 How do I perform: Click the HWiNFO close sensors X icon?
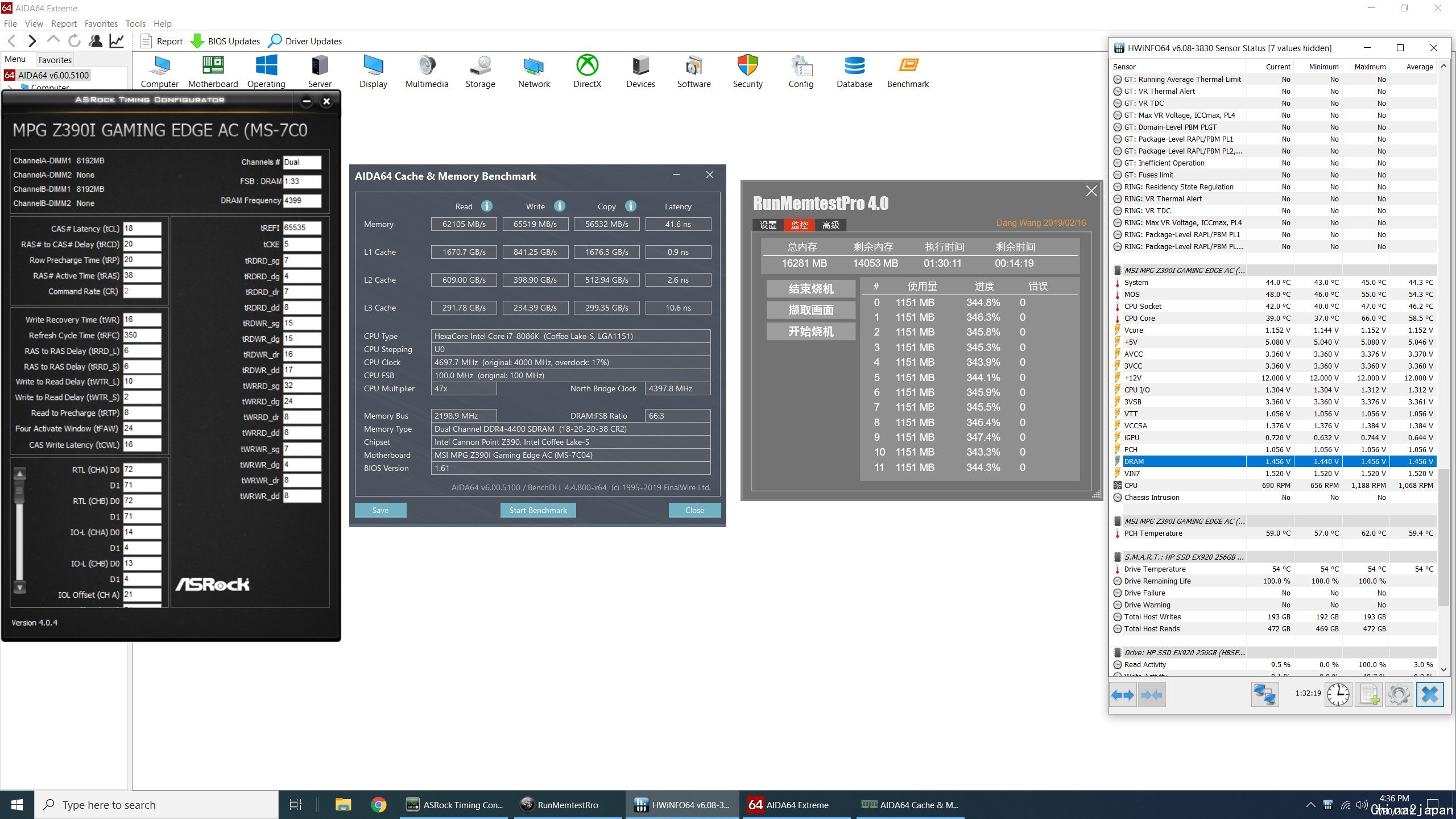tap(1430, 694)
